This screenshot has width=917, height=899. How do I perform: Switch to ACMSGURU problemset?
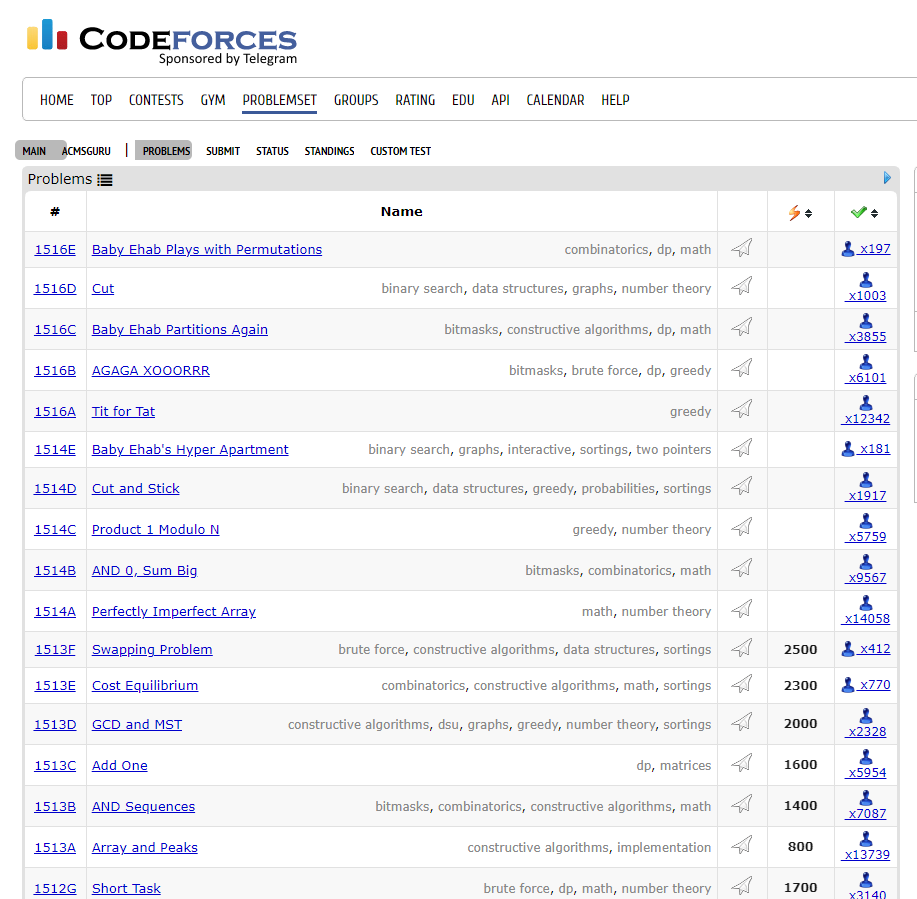(86, 151)
